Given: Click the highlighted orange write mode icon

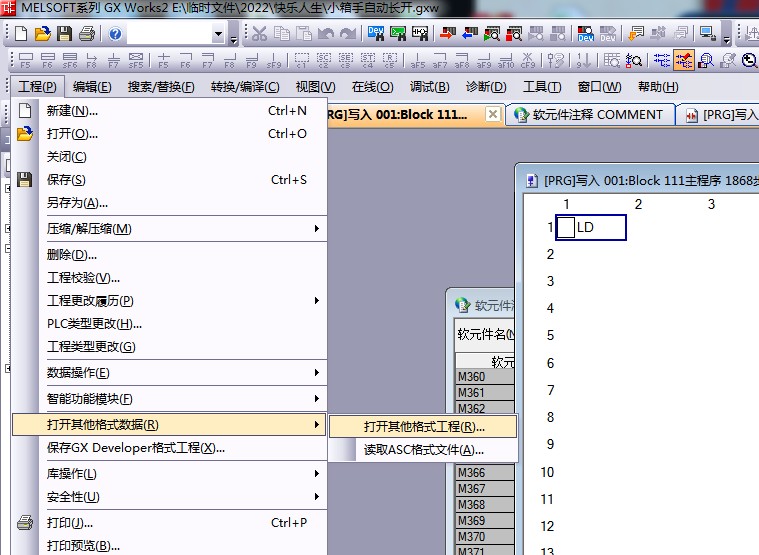Looking at the screenshot, I should 683,60.
